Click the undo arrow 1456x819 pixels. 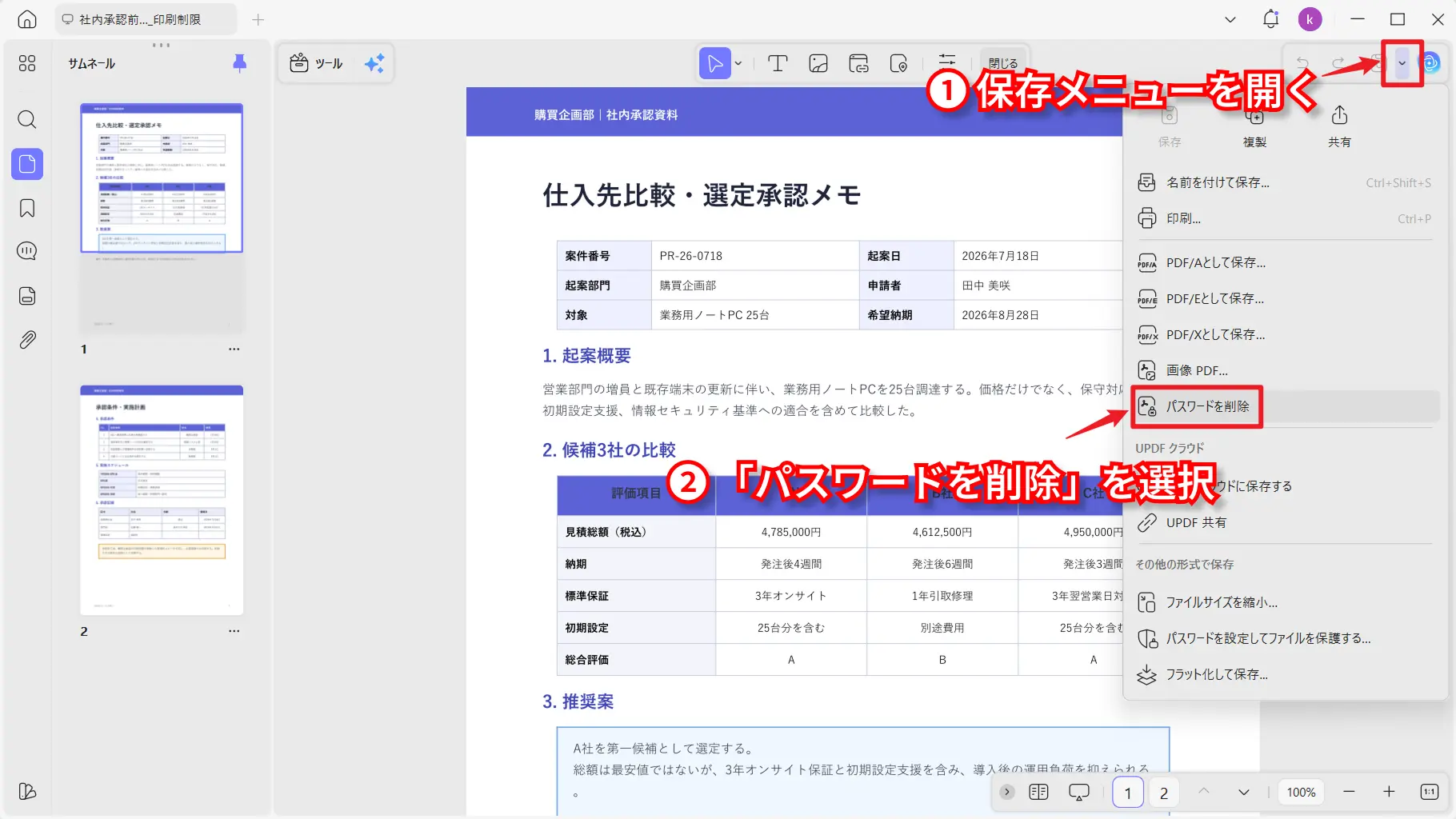pyautogui.click(x=1302, y=63)
